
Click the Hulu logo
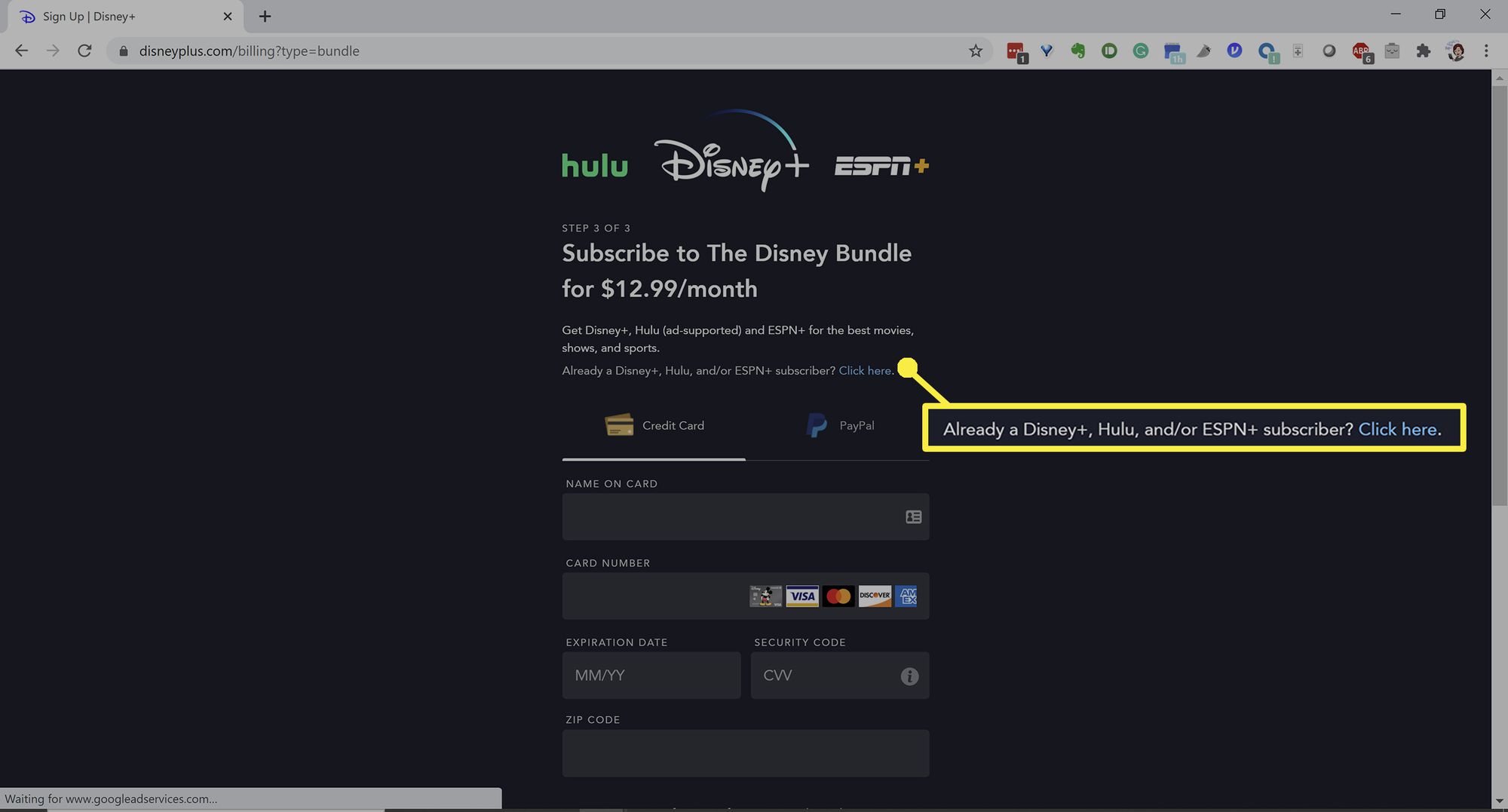click(x=595, y=165)
